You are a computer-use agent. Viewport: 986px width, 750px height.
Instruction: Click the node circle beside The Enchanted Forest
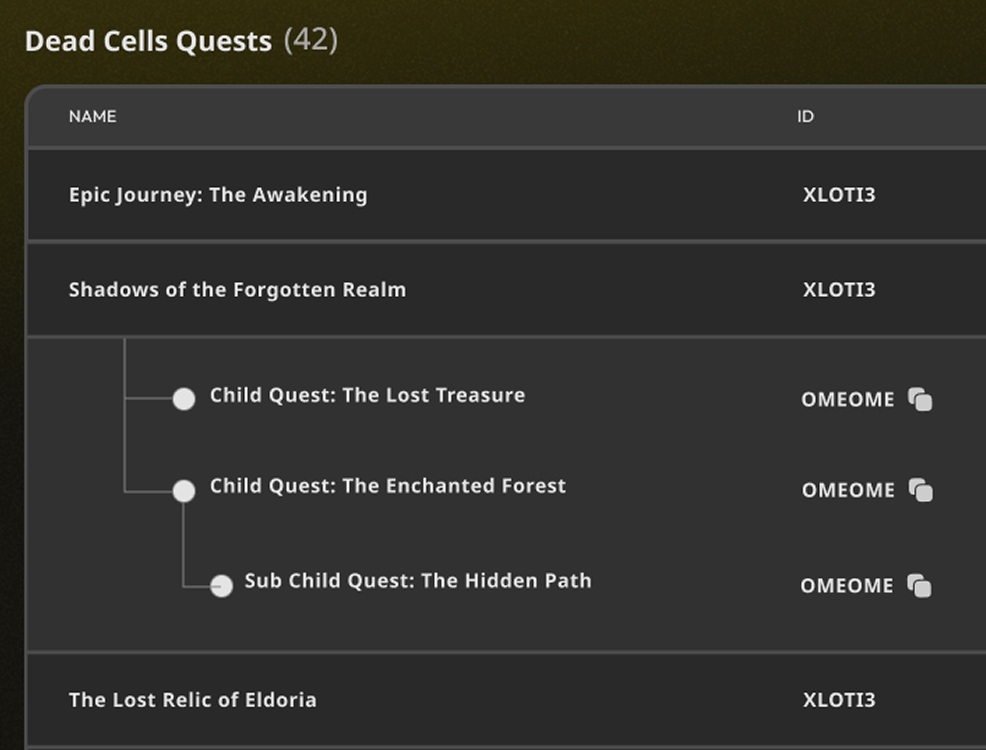tap(184, 490)
